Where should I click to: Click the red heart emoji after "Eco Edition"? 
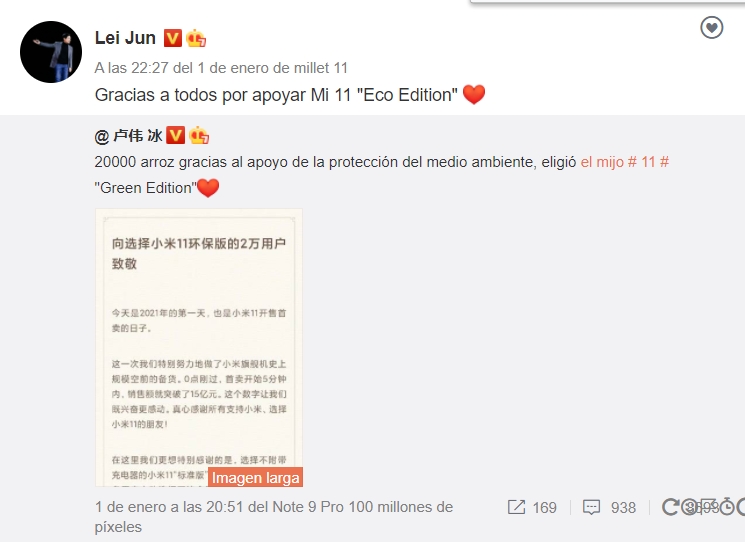point(474,94)
